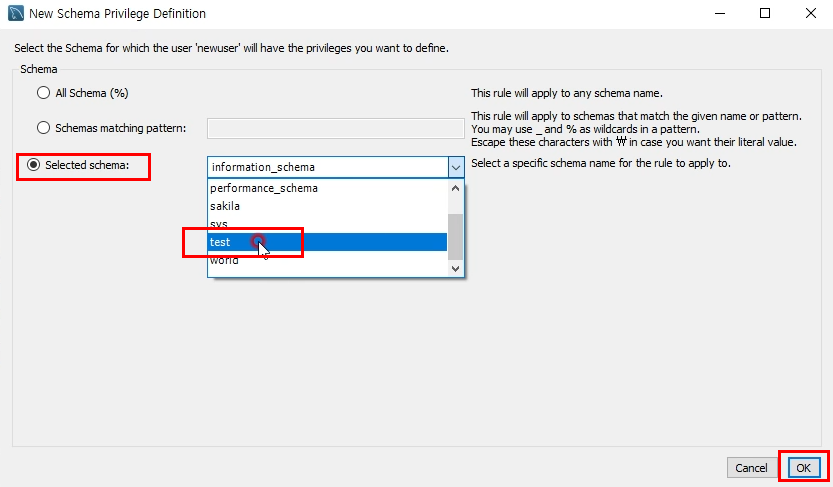Image resolution: width=833 pixels, height=487 pixels.
Task: Select the All Schema (%) radio button
Action: (x=44, y=93)
